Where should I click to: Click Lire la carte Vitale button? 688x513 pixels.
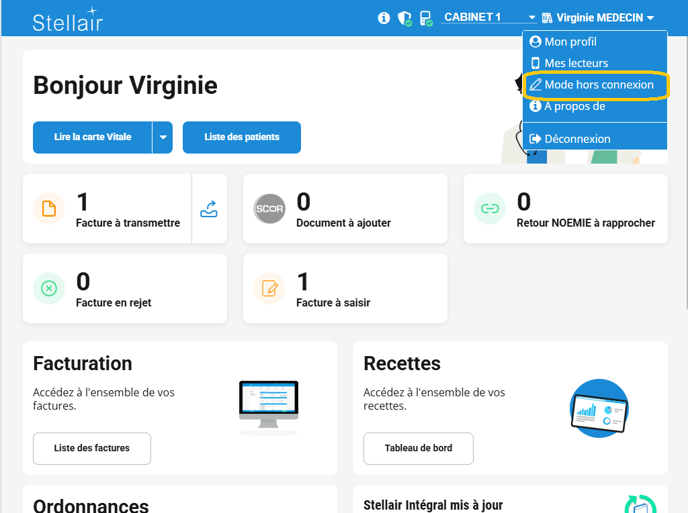click(93, 137)
